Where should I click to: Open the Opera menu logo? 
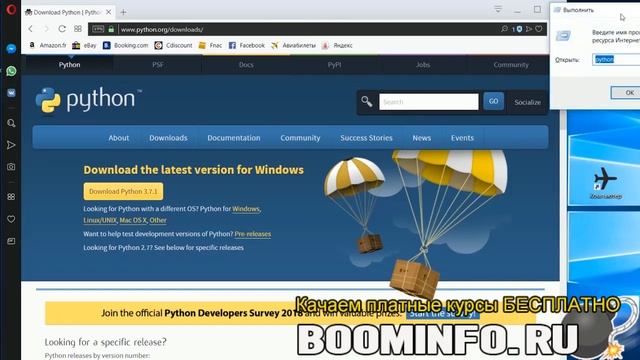pyautogui.click(x=11, y=9)
